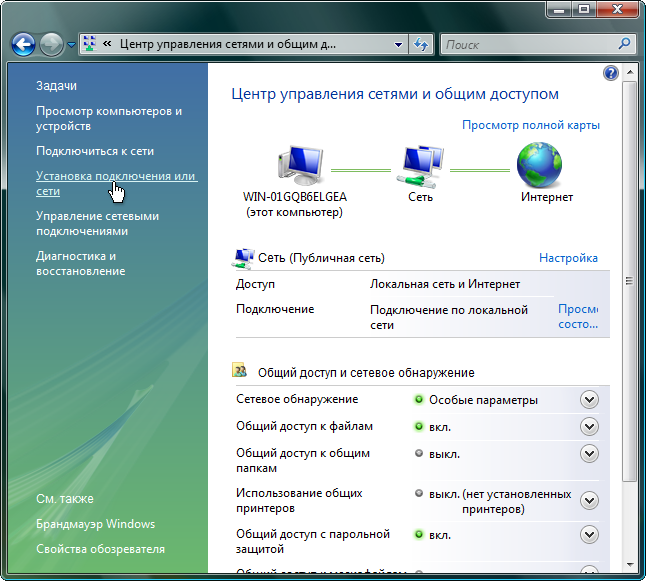Click the grey indicator for общим папкам

coord(419,453)
